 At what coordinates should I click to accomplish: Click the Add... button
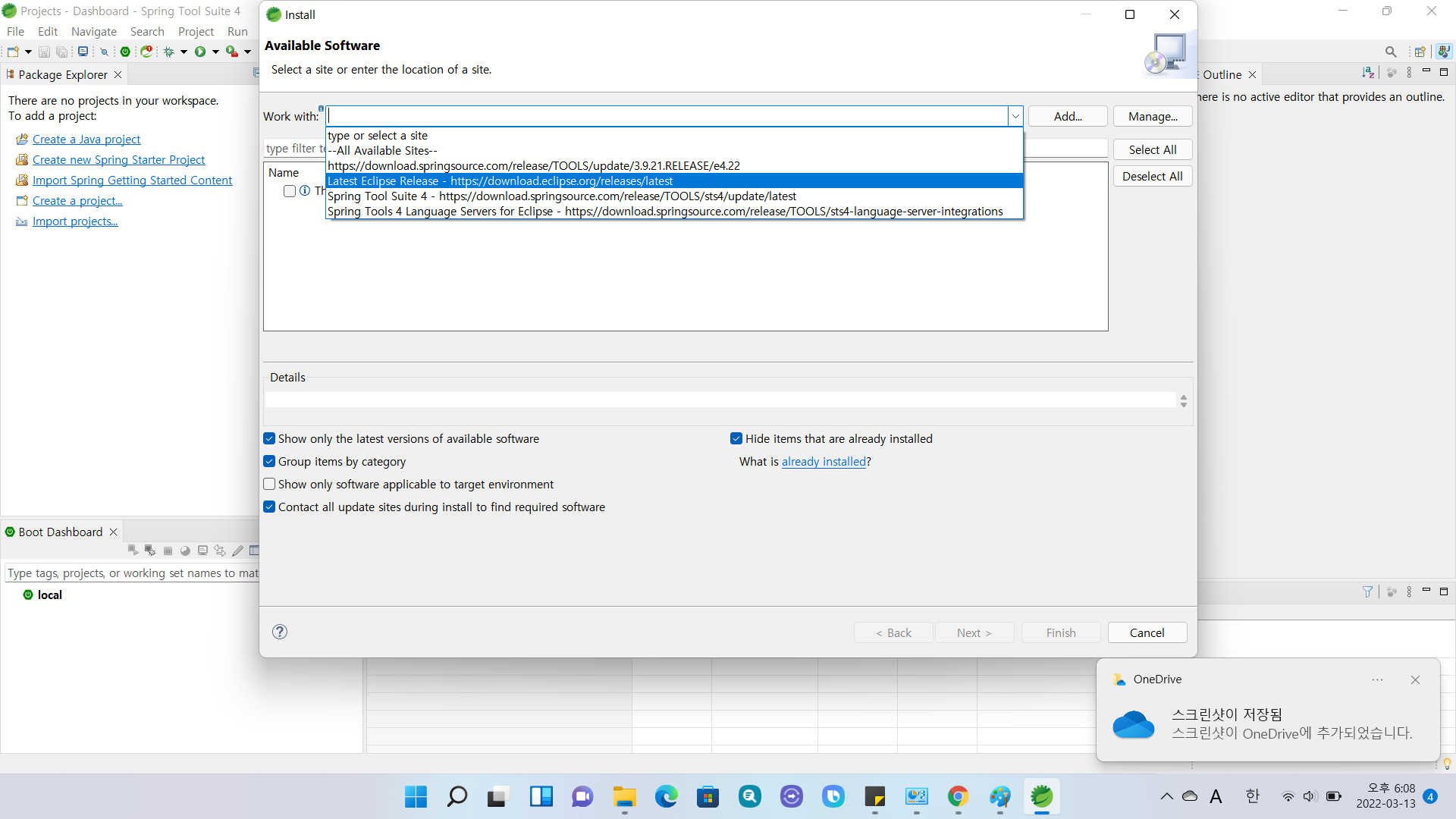click(x=1068, y=116)
